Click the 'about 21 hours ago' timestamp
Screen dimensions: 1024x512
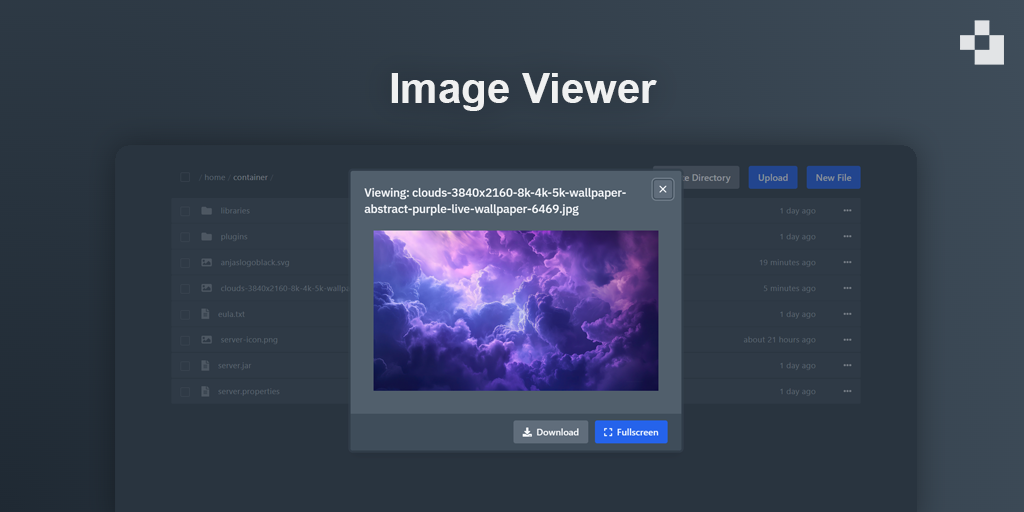click(x=779, y=340)
